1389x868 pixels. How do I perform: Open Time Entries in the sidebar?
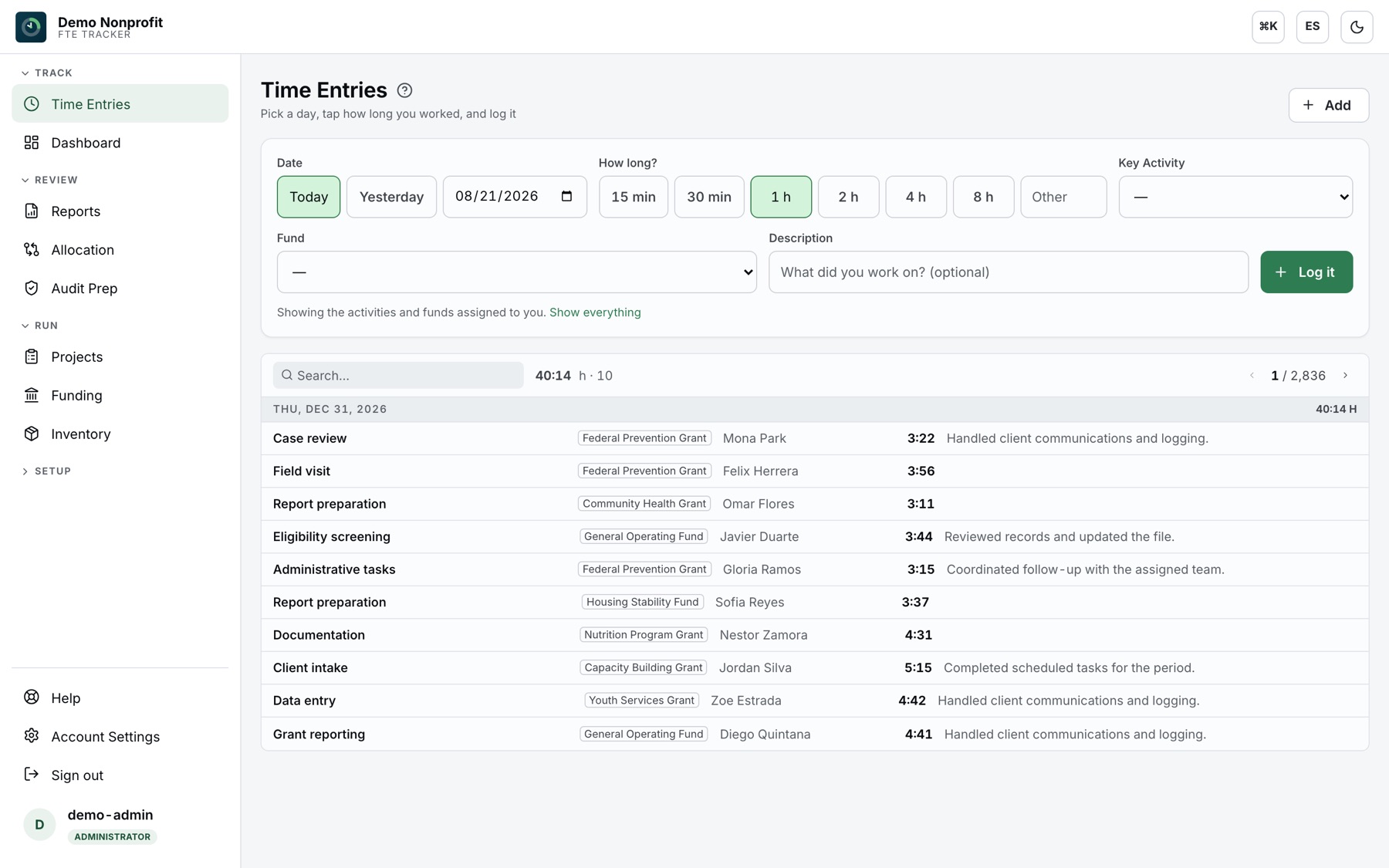coord(120,104)
